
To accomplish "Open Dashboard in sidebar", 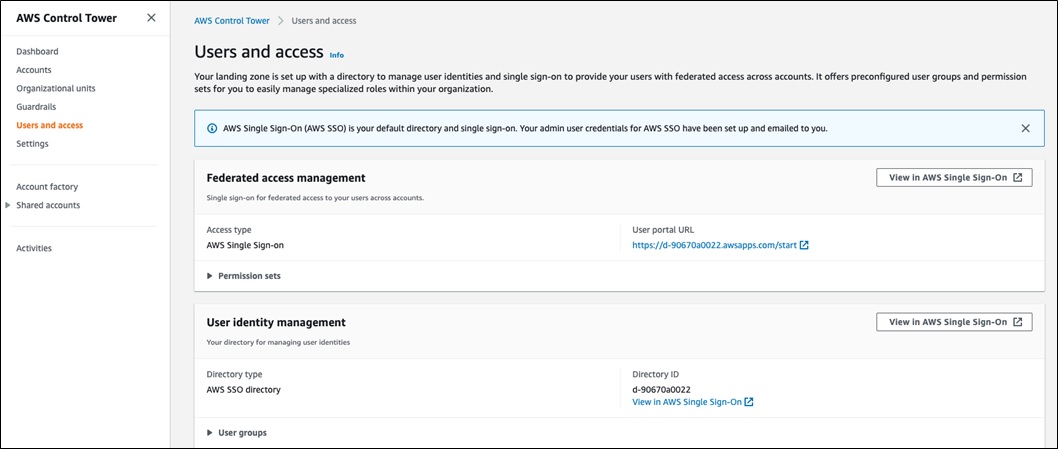I will tap(37, 51).
